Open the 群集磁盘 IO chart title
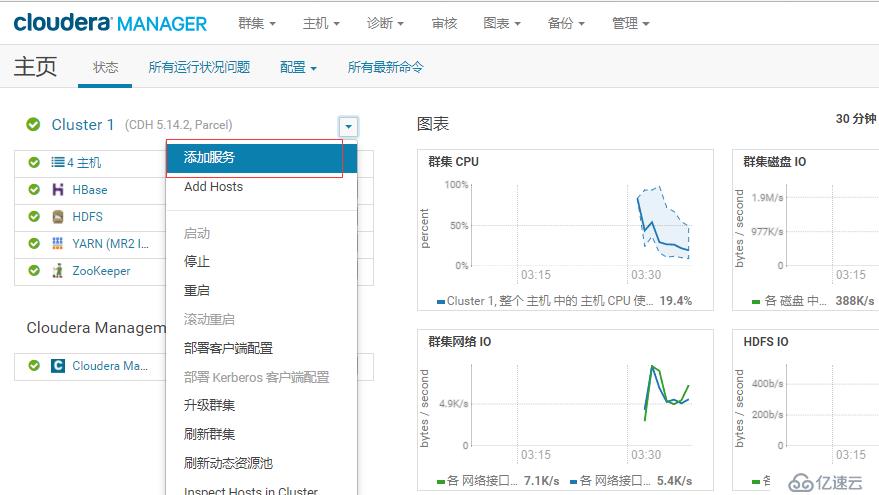This screenshot has width=879, height=495. point(775,162)
